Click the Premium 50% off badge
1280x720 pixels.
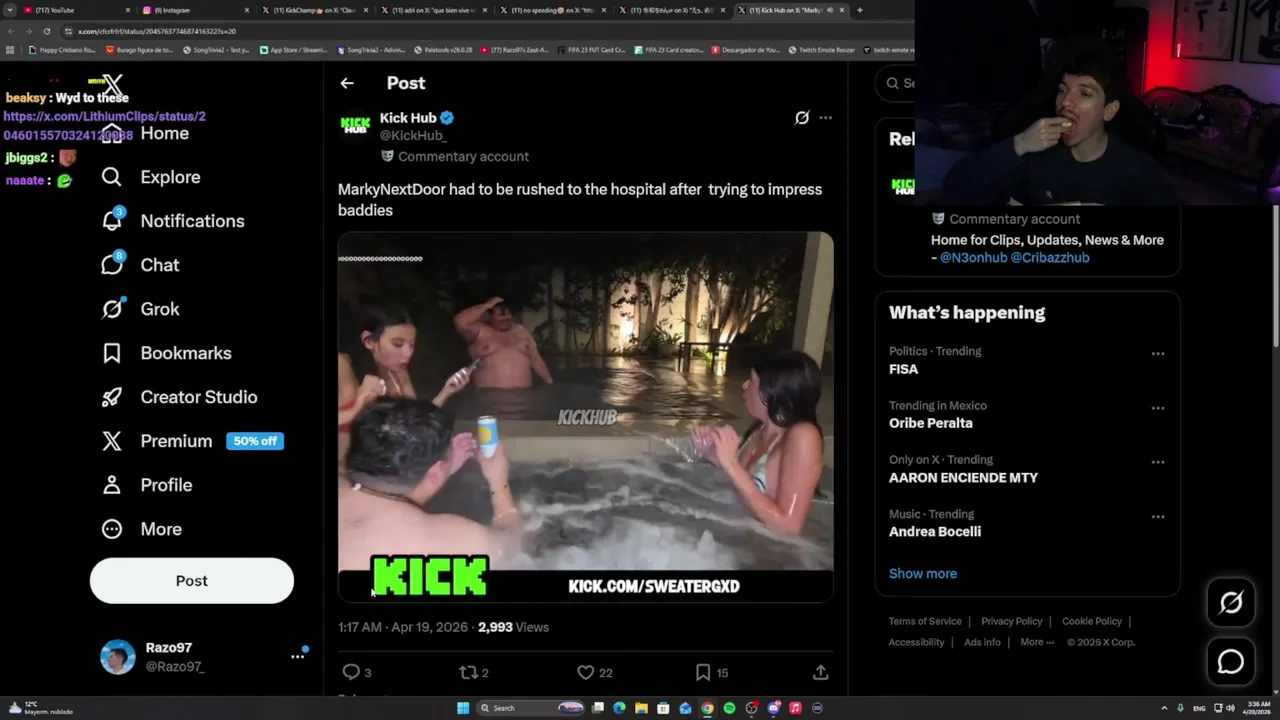tap(255, 441)
